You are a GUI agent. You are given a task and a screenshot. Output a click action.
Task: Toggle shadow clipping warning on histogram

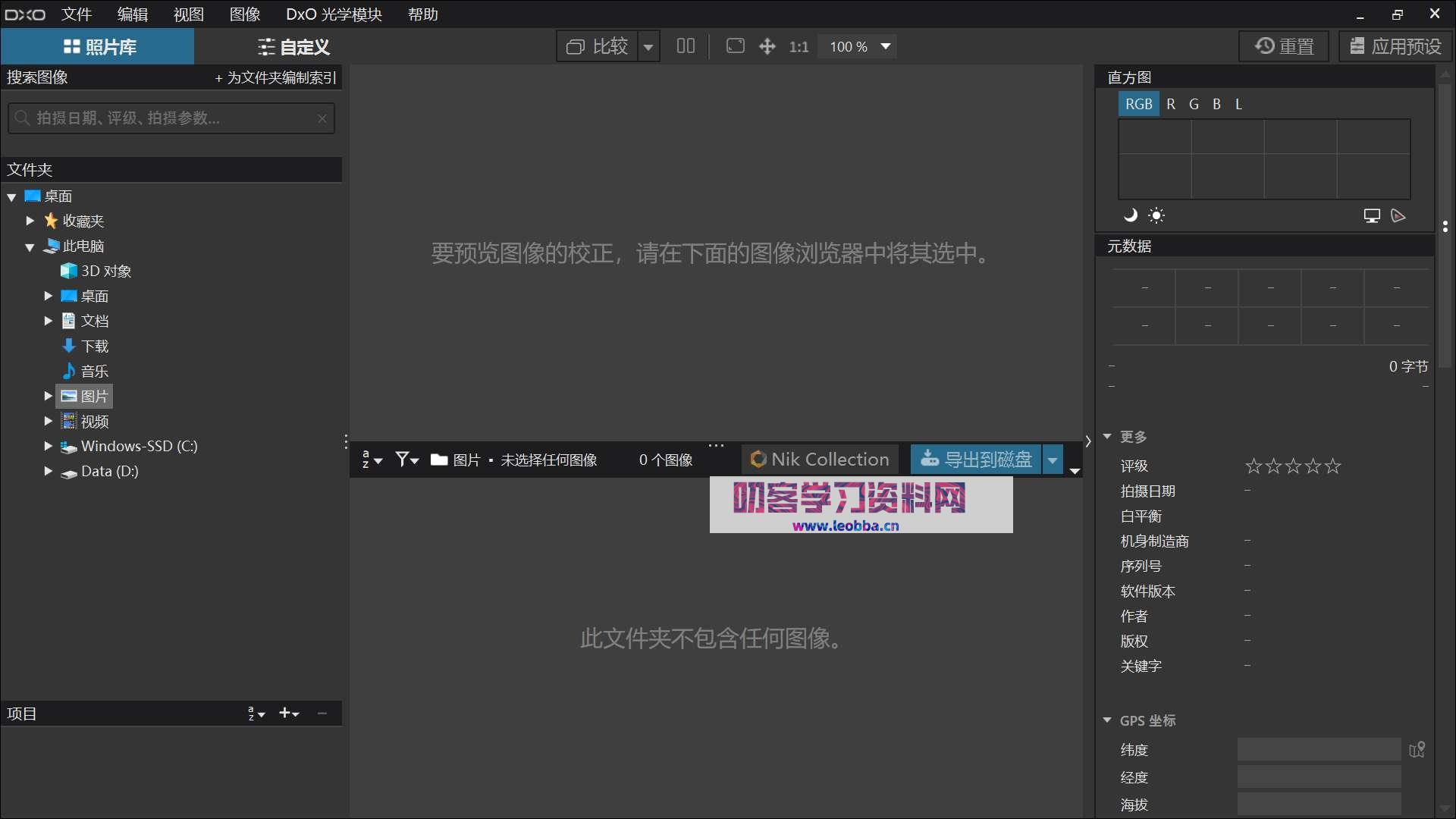(1130, 215)
